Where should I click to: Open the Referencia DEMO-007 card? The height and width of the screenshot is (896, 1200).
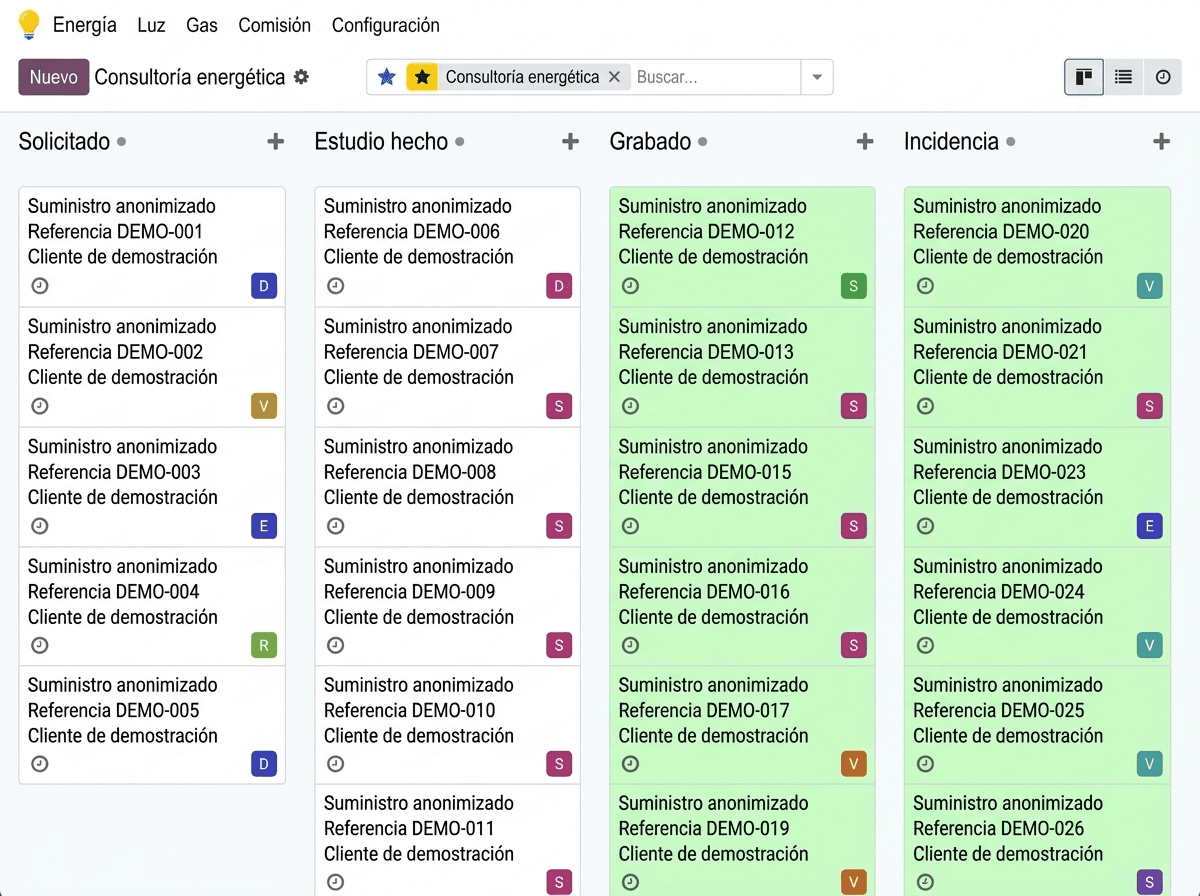click(x=447, y=367)
